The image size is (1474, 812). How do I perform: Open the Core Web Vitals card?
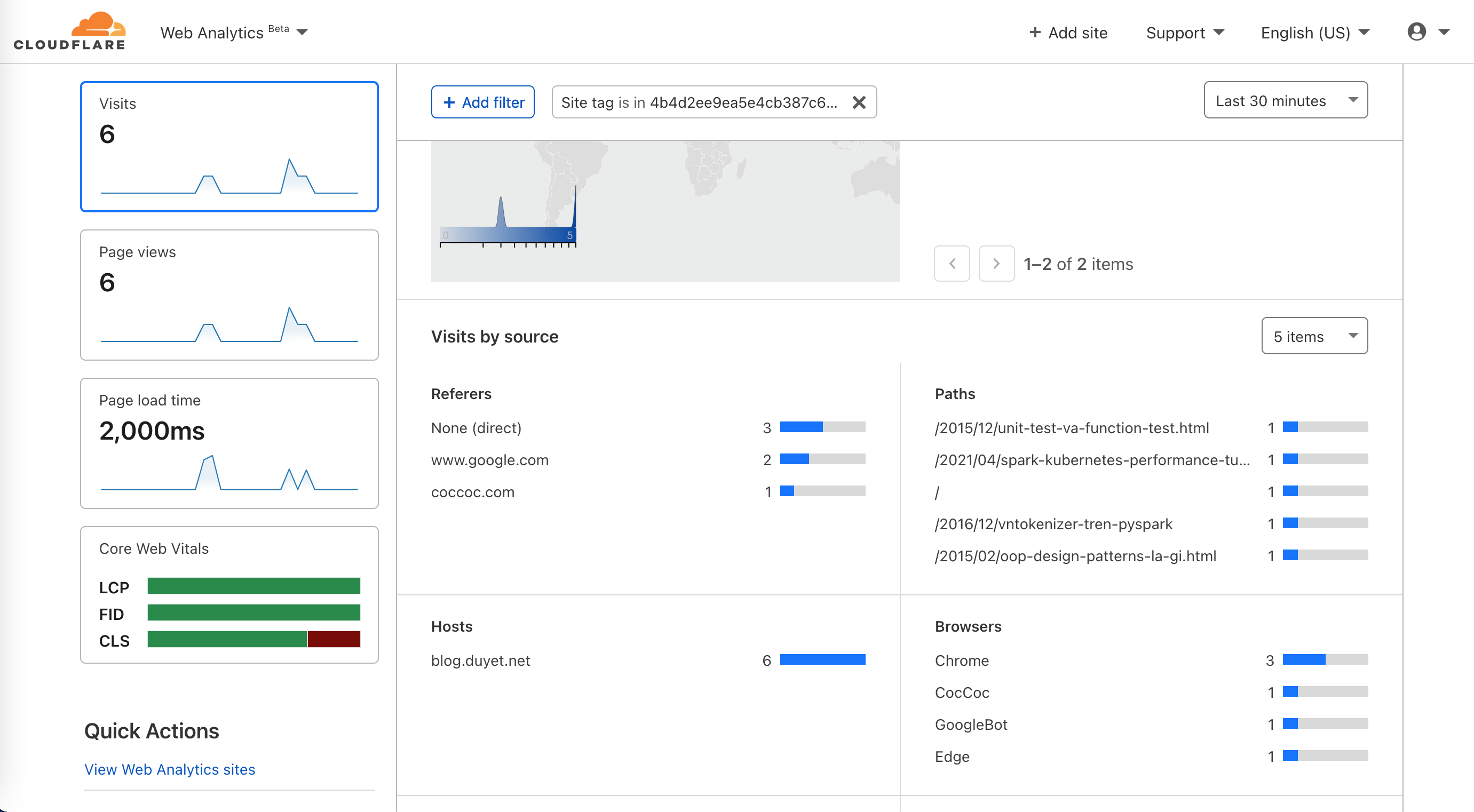(x=229, y=595)
